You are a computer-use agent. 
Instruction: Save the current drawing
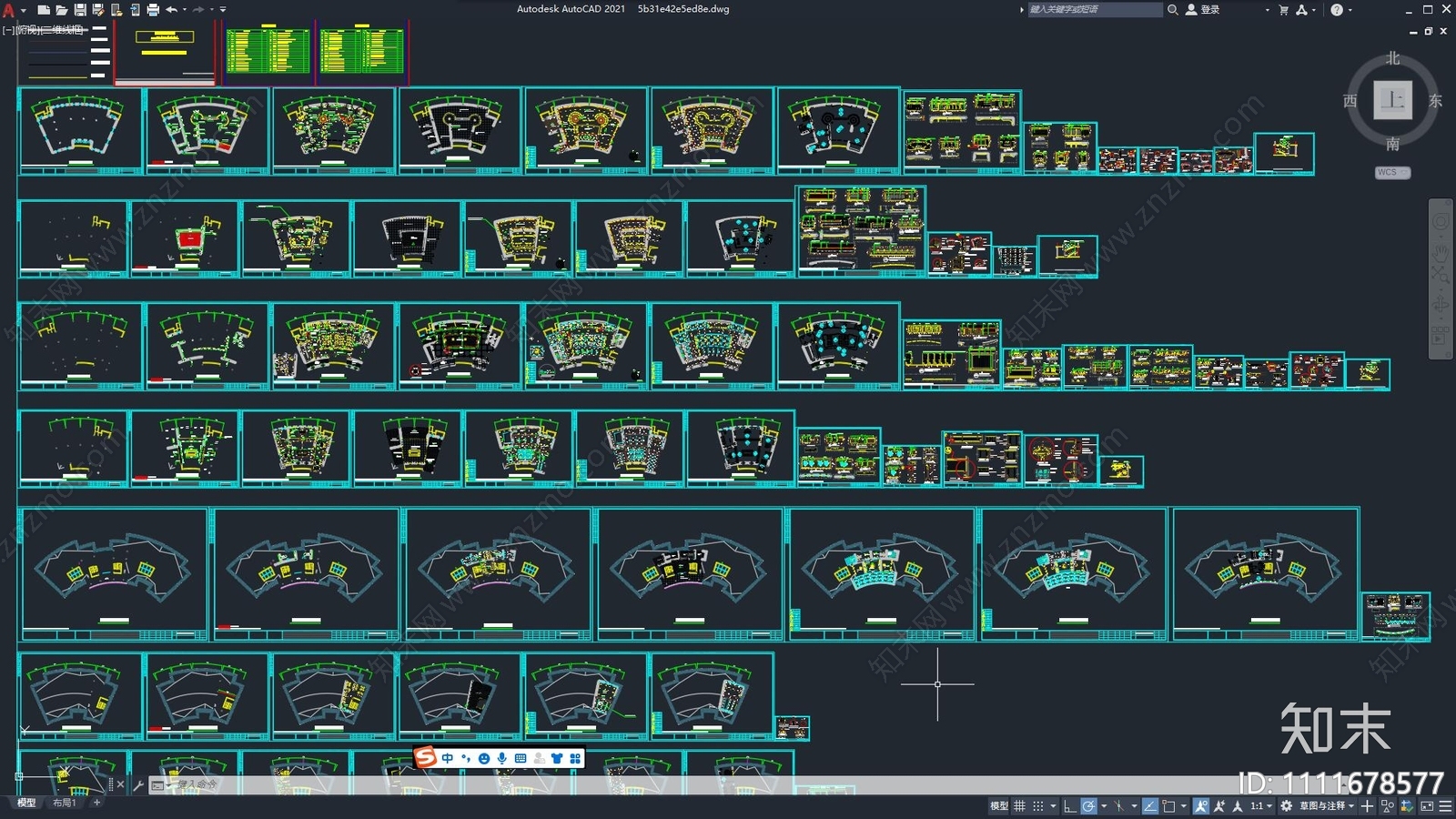pyautogui.click(x=80, y=10)
